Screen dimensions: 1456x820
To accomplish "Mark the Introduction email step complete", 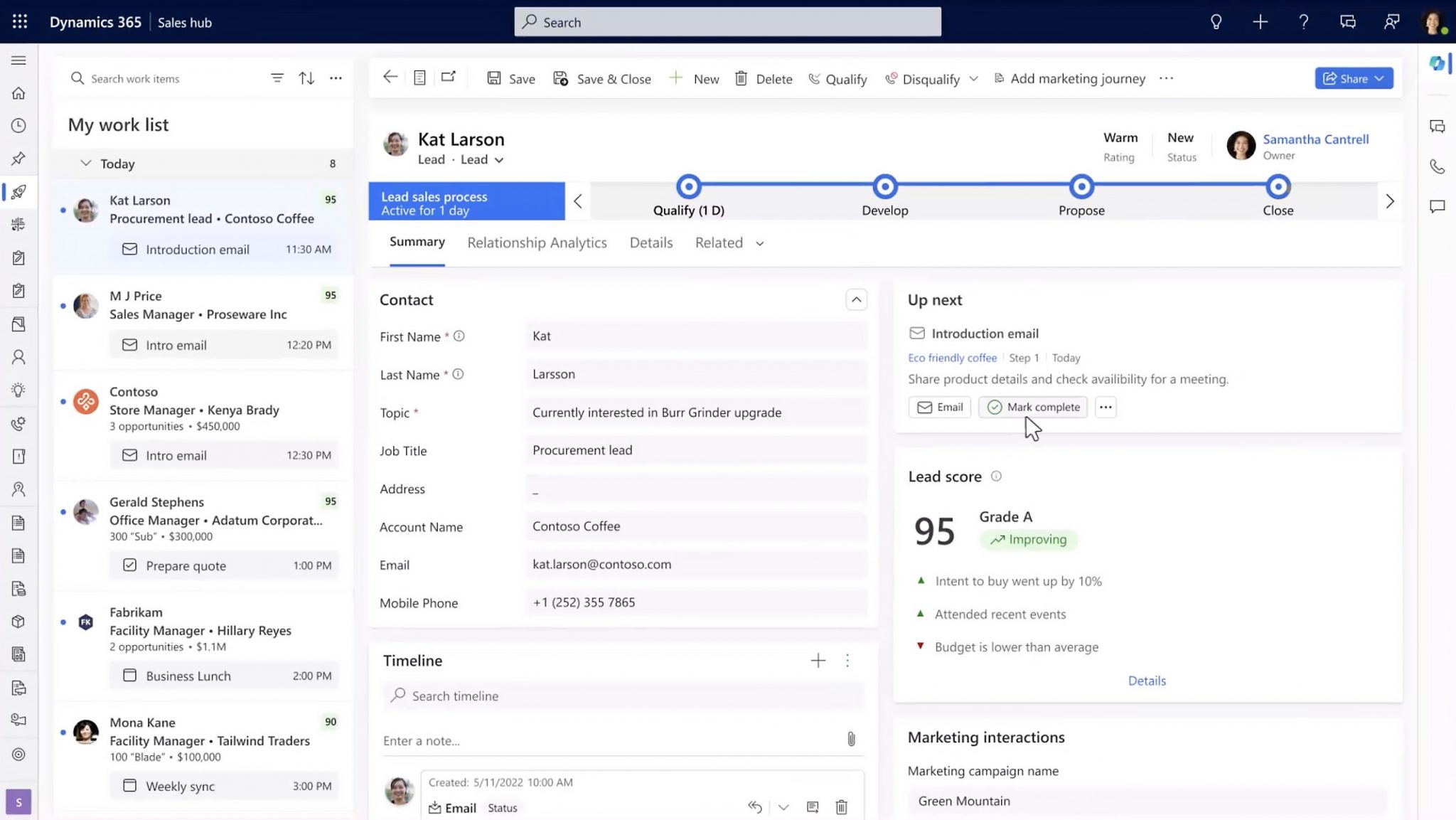I will 1032,407.
